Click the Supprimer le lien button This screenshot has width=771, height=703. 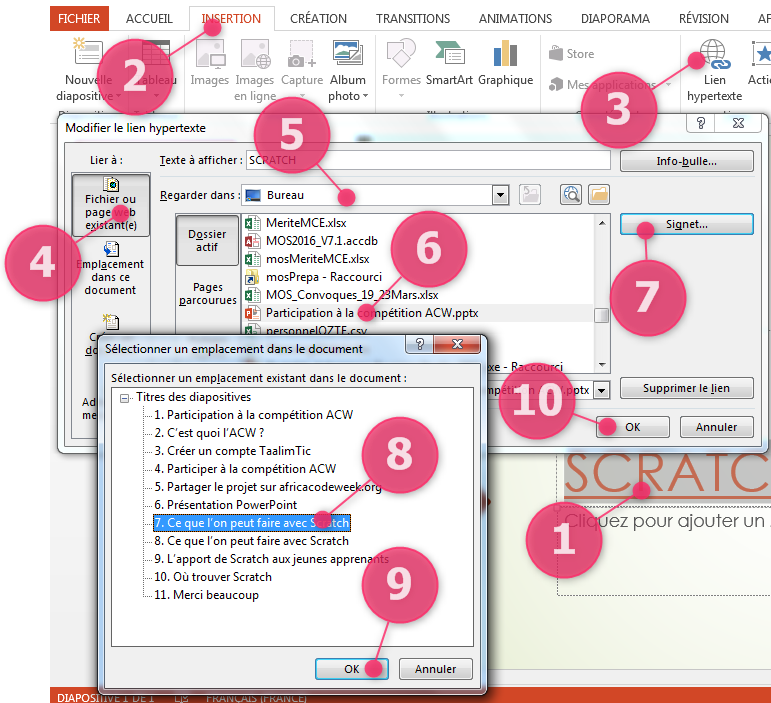coord(686,388)
